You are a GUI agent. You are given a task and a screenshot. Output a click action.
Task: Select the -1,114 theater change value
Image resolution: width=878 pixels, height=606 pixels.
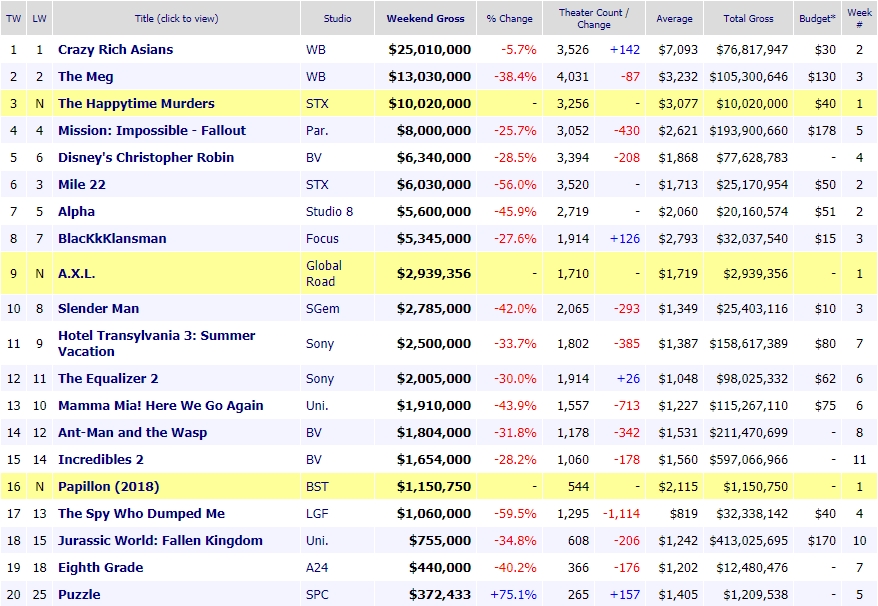coord(621,514)
